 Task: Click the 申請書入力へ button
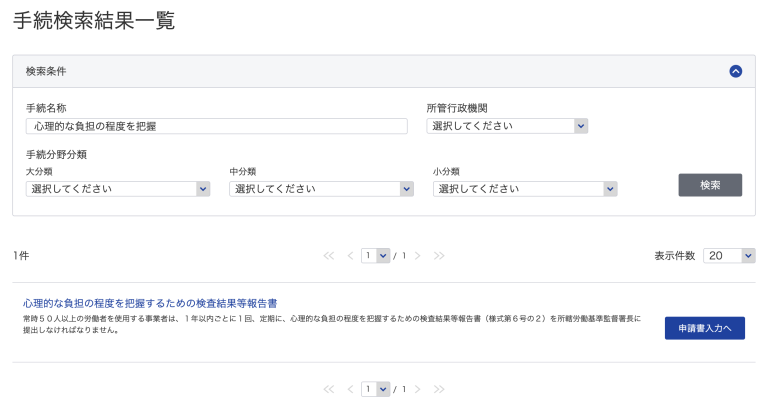coord(704,328)
